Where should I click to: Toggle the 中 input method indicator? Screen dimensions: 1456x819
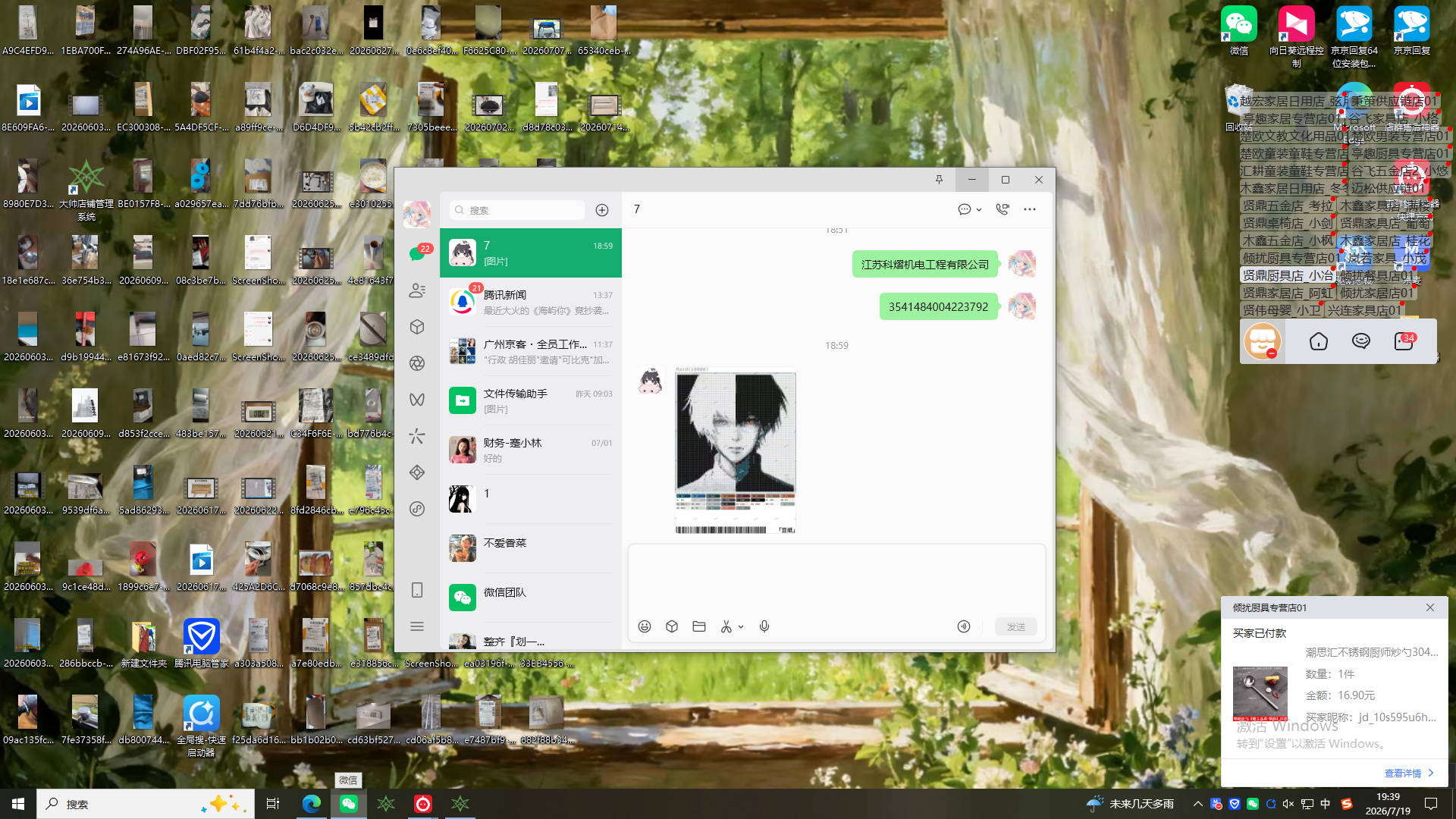[x=1326, y=804]
